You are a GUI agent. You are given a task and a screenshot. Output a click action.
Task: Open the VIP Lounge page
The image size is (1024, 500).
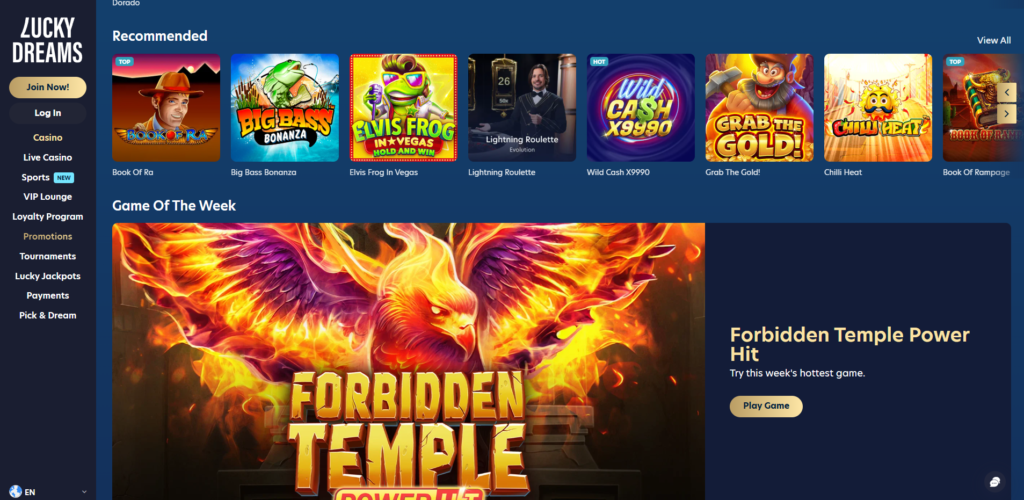pos(48,196)
